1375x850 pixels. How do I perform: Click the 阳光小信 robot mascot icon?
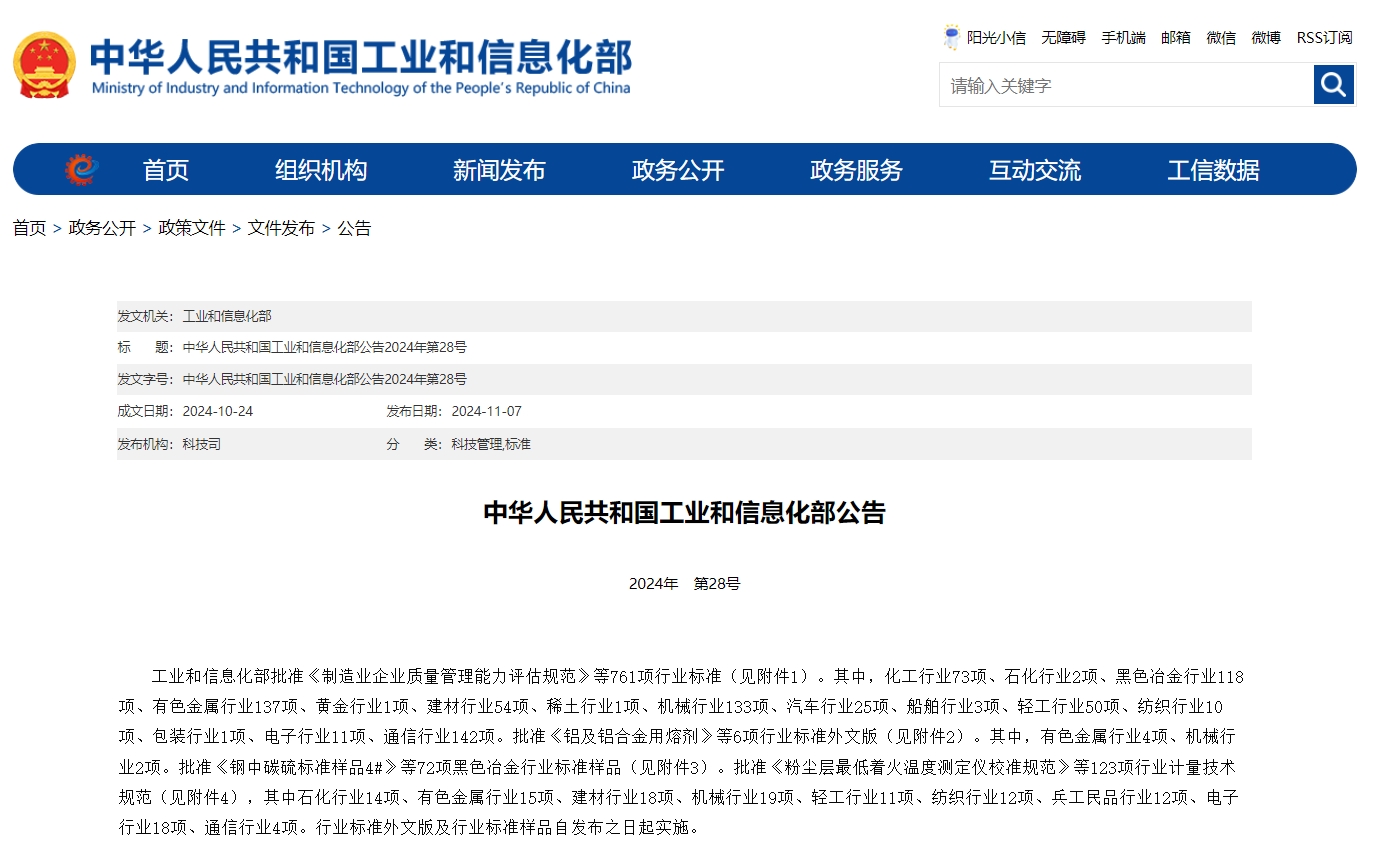point(951,38)
